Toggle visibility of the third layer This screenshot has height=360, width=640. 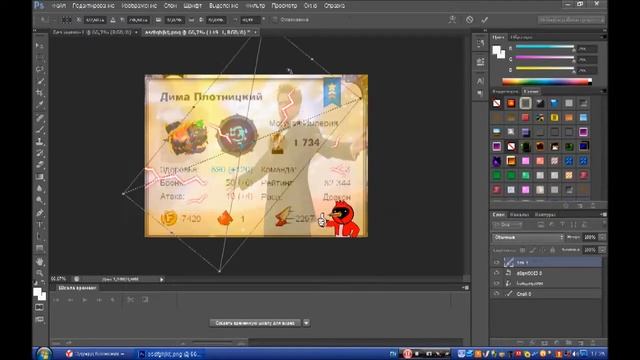[496, 283]
